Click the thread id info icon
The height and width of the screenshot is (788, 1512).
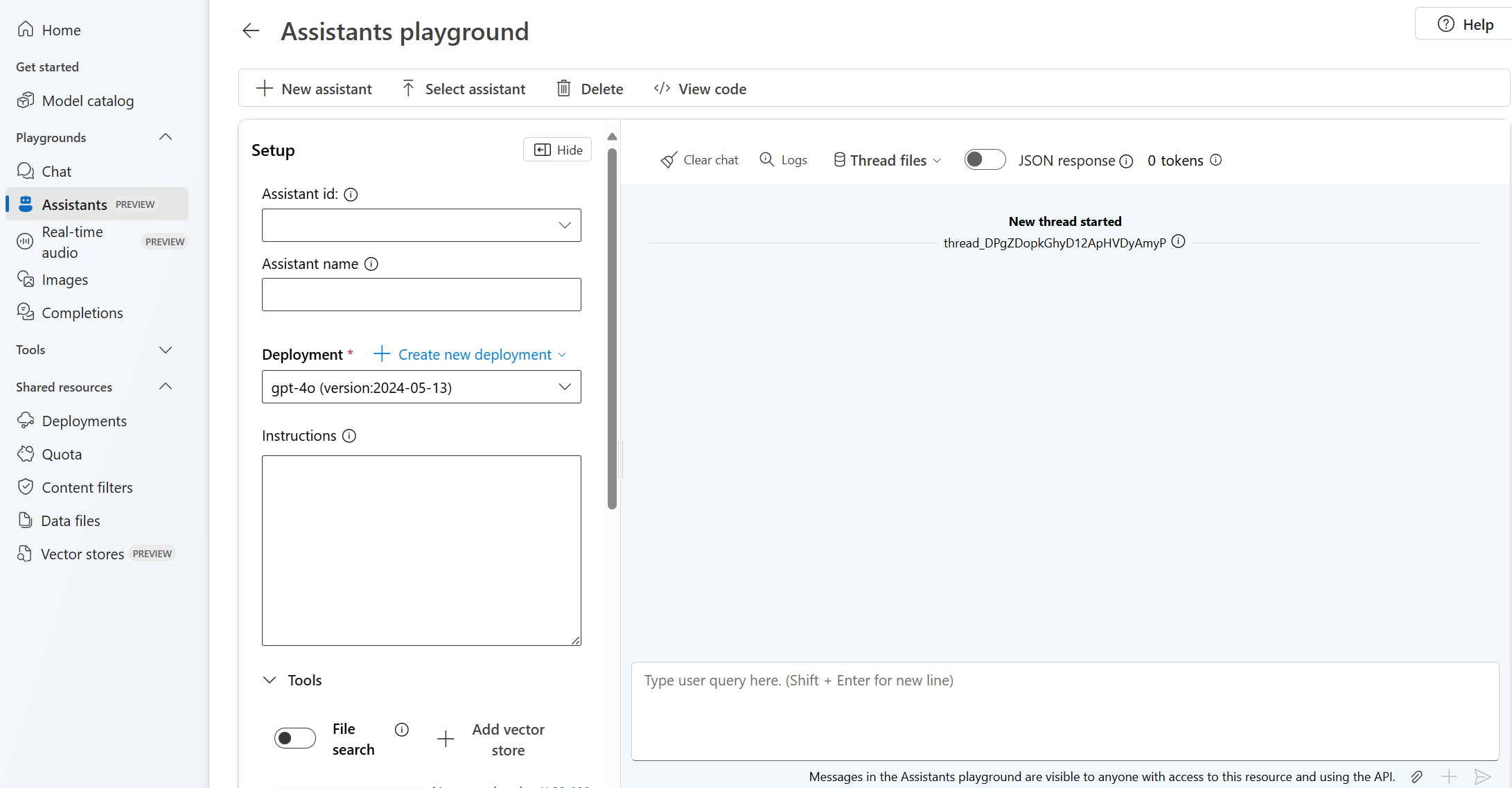point(1179,242)
